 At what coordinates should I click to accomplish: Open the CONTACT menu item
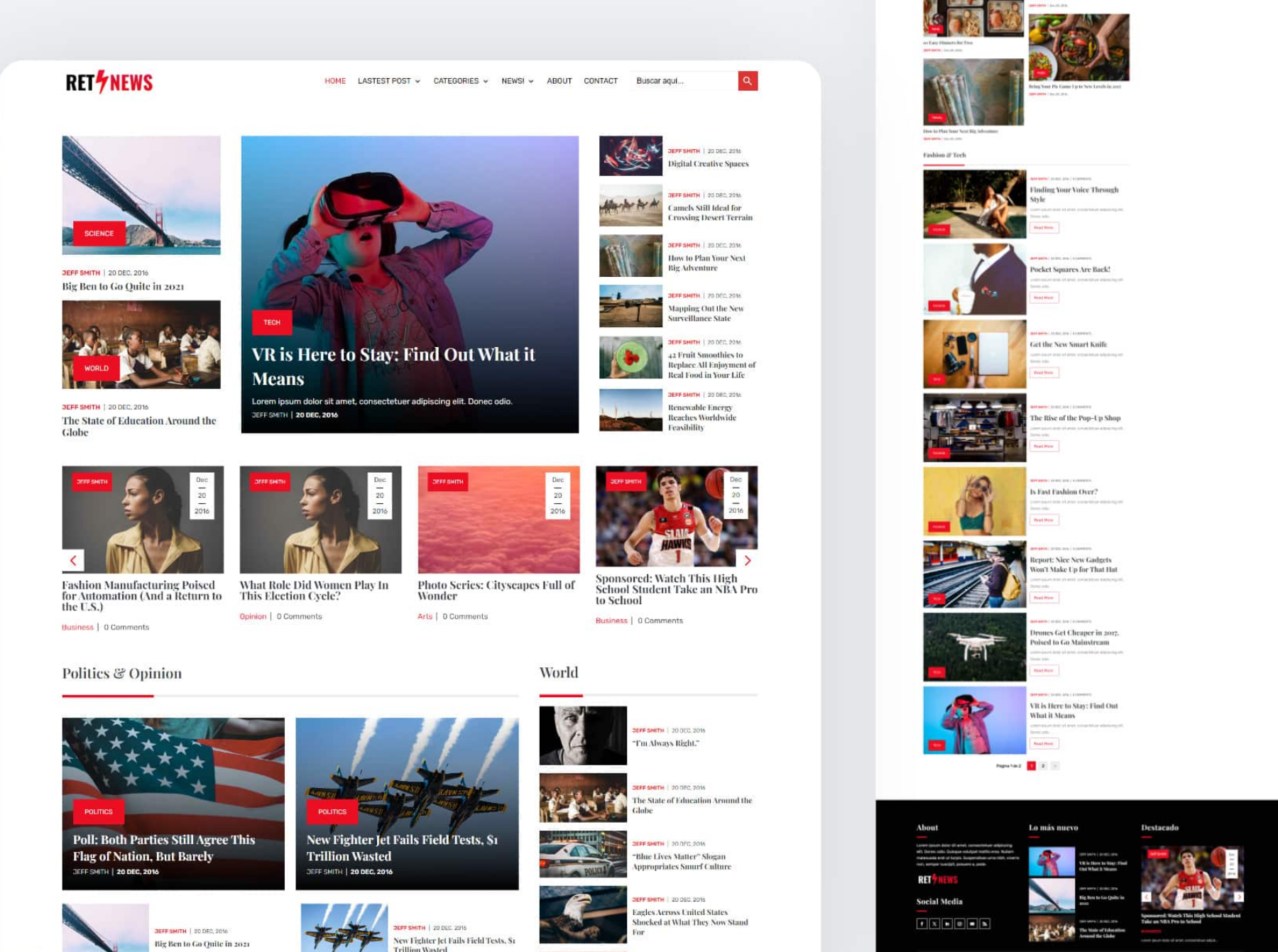click(601, 81)
